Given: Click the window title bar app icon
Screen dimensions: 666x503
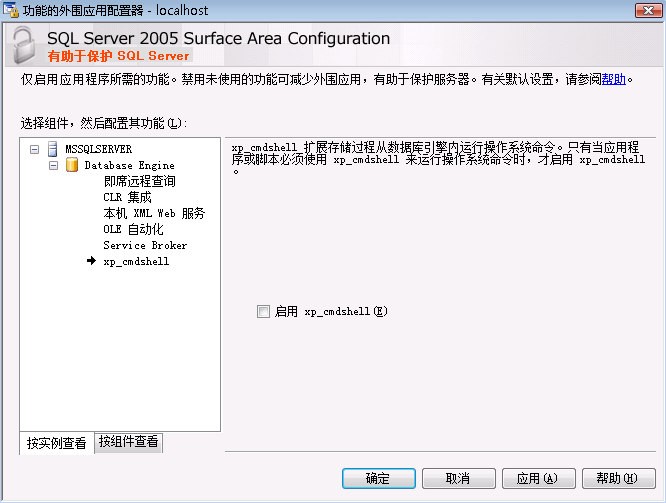Looking at the screenshot, I should (11, 9).
